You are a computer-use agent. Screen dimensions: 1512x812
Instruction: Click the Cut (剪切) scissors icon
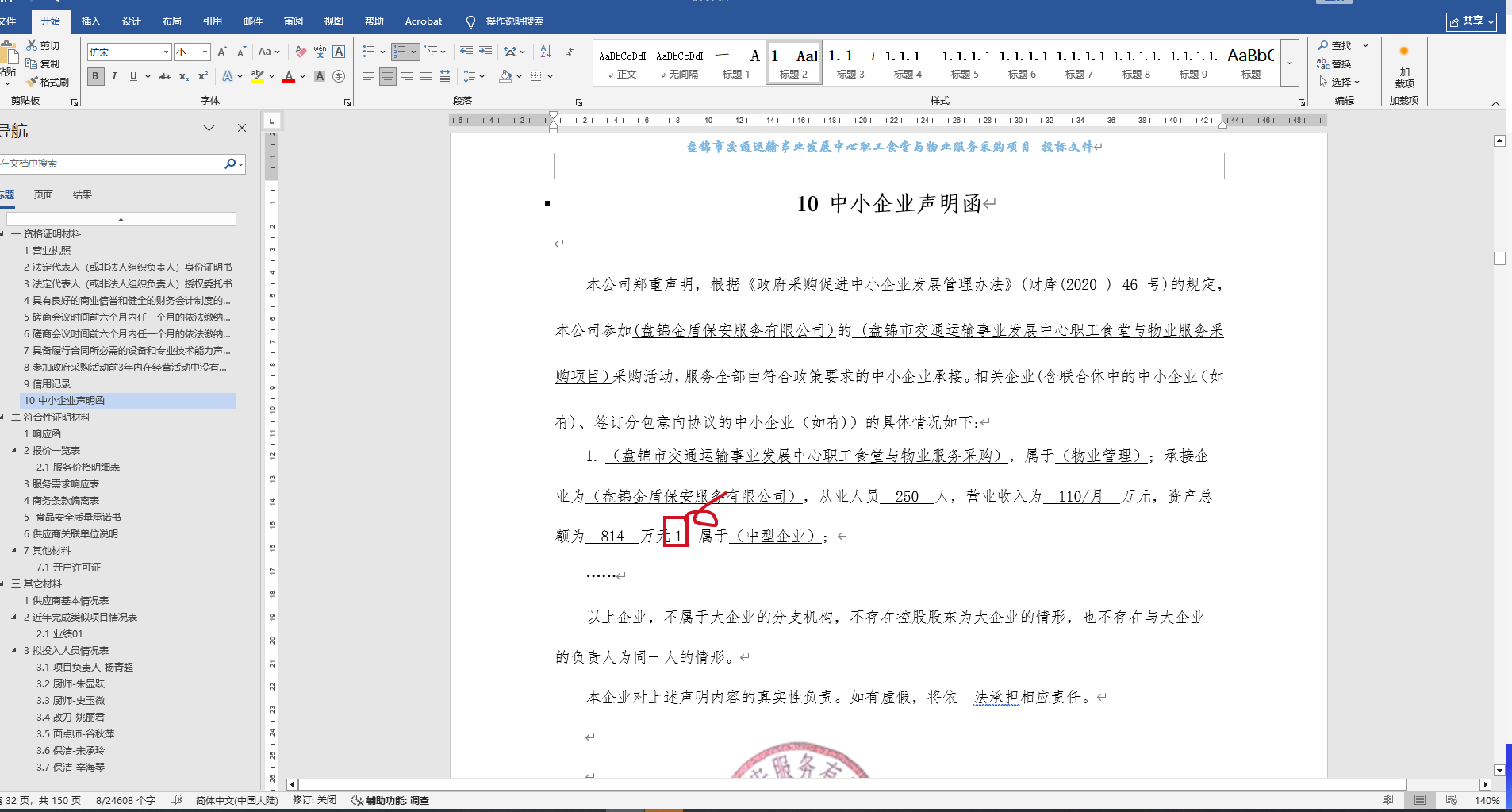pos(33,45)
